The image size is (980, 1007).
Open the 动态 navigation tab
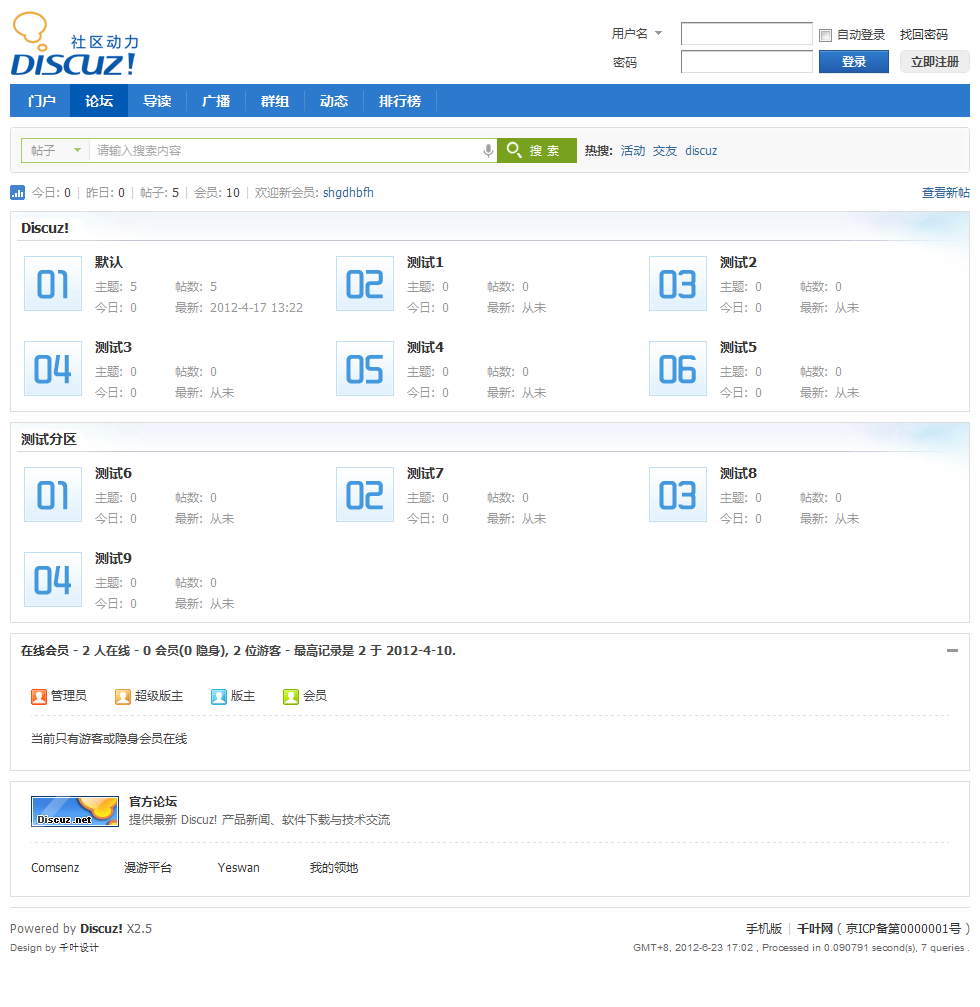point(334,101)
